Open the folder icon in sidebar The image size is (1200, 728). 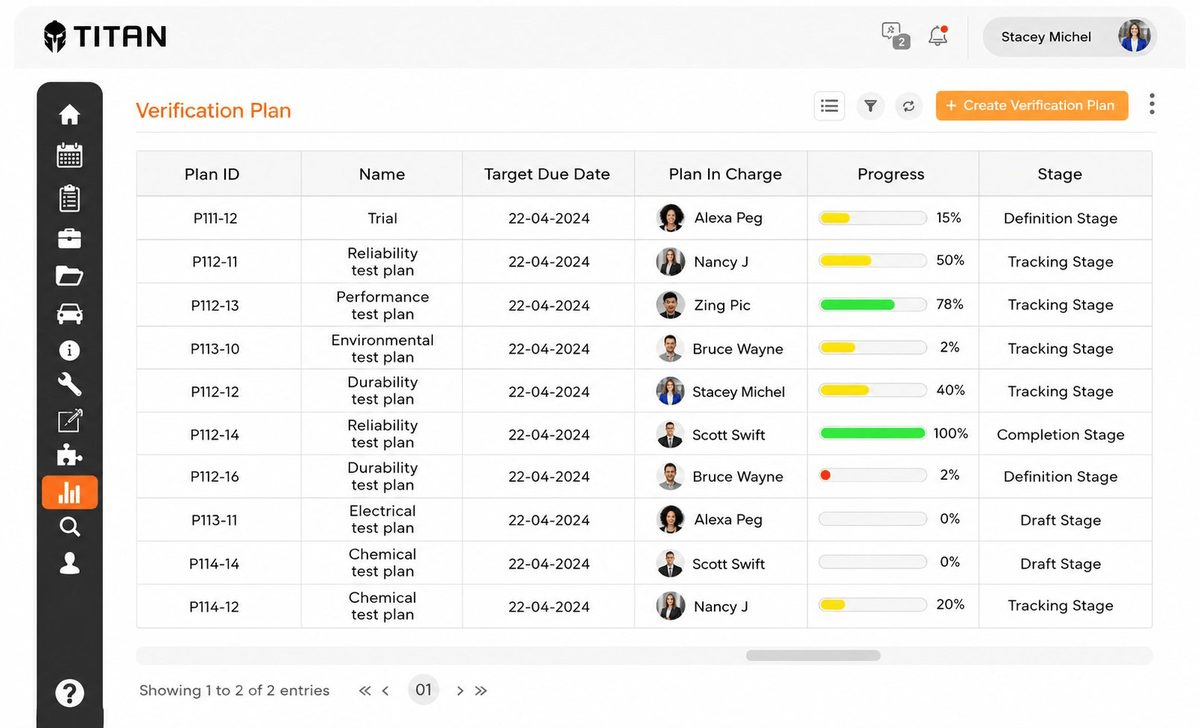click(69, 276)
